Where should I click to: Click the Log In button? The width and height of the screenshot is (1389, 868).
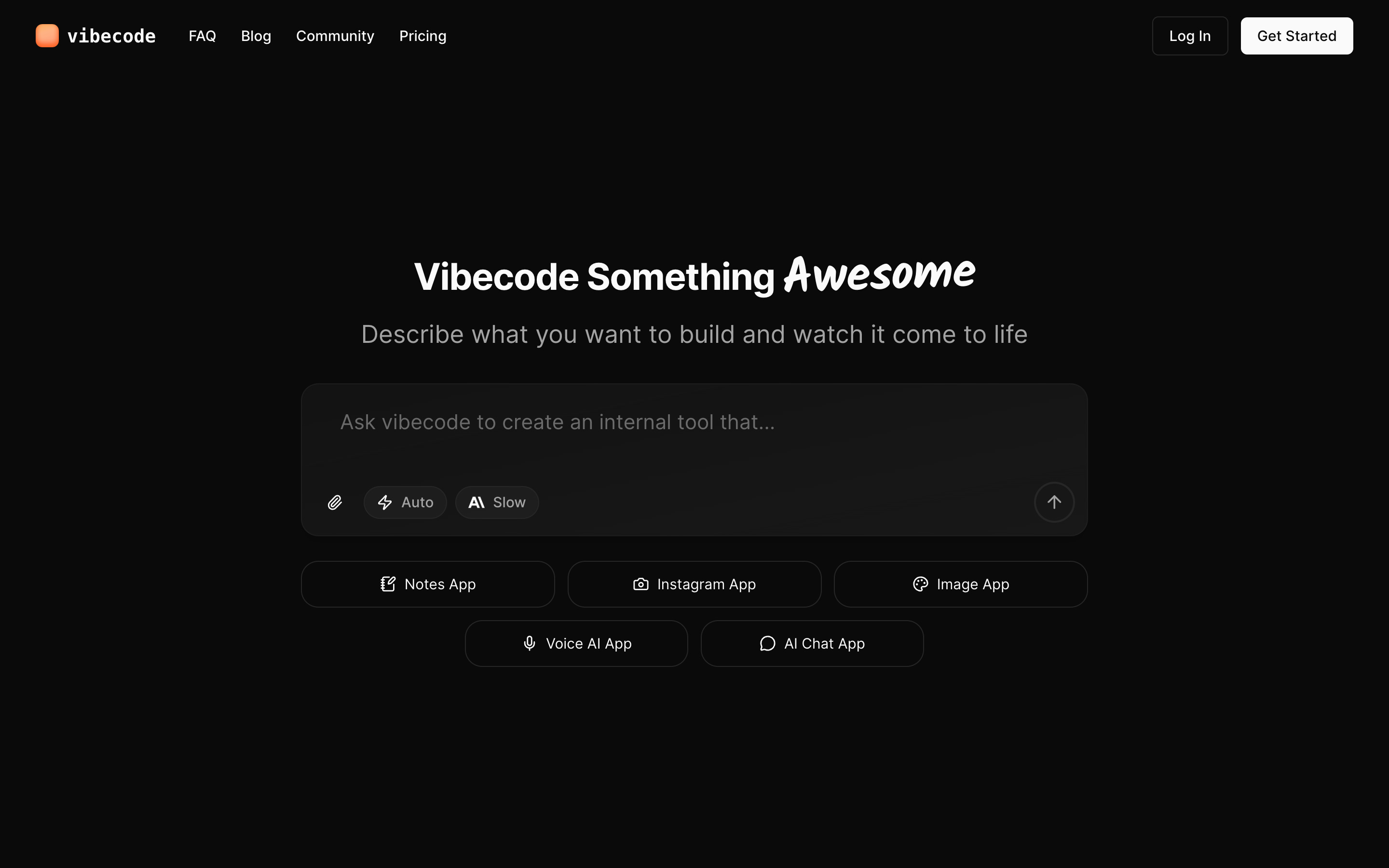tap(1190, 36)
